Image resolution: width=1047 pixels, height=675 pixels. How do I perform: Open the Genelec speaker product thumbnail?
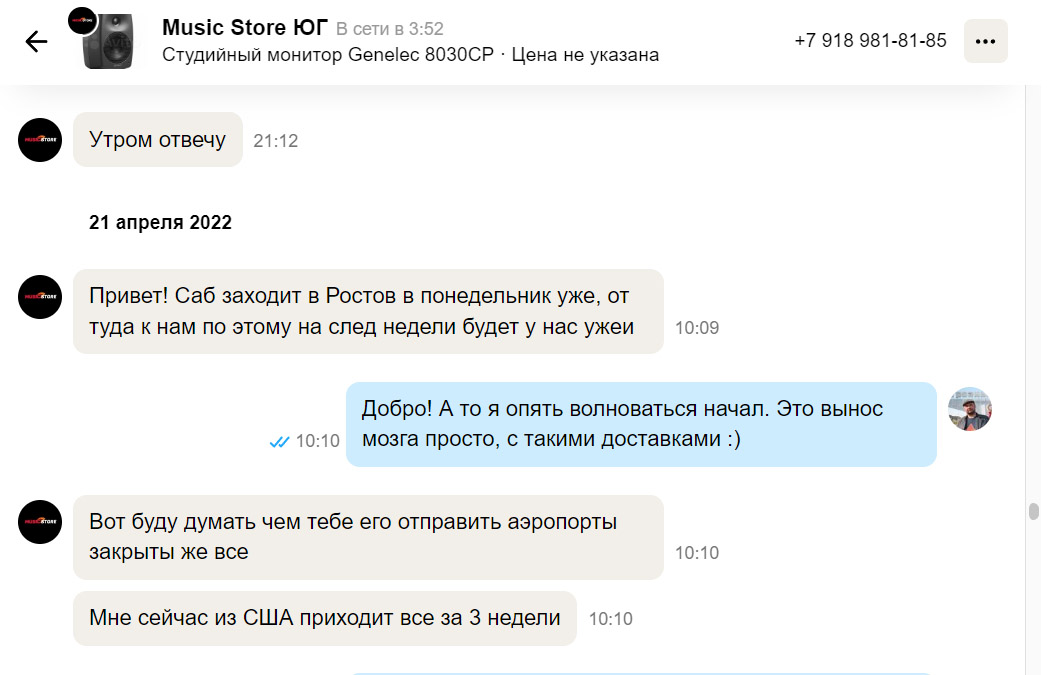click(x=112, y=42)
